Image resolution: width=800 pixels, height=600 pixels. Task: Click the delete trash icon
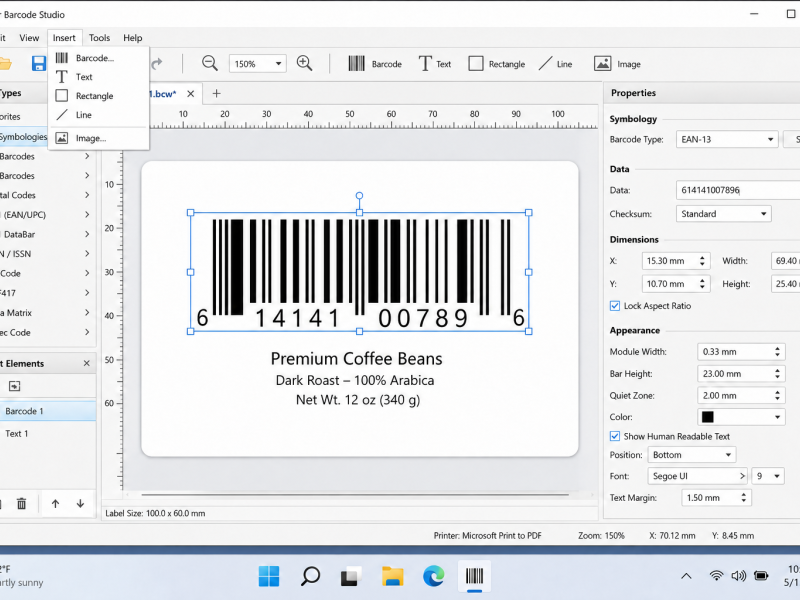[x=21, y=504]
